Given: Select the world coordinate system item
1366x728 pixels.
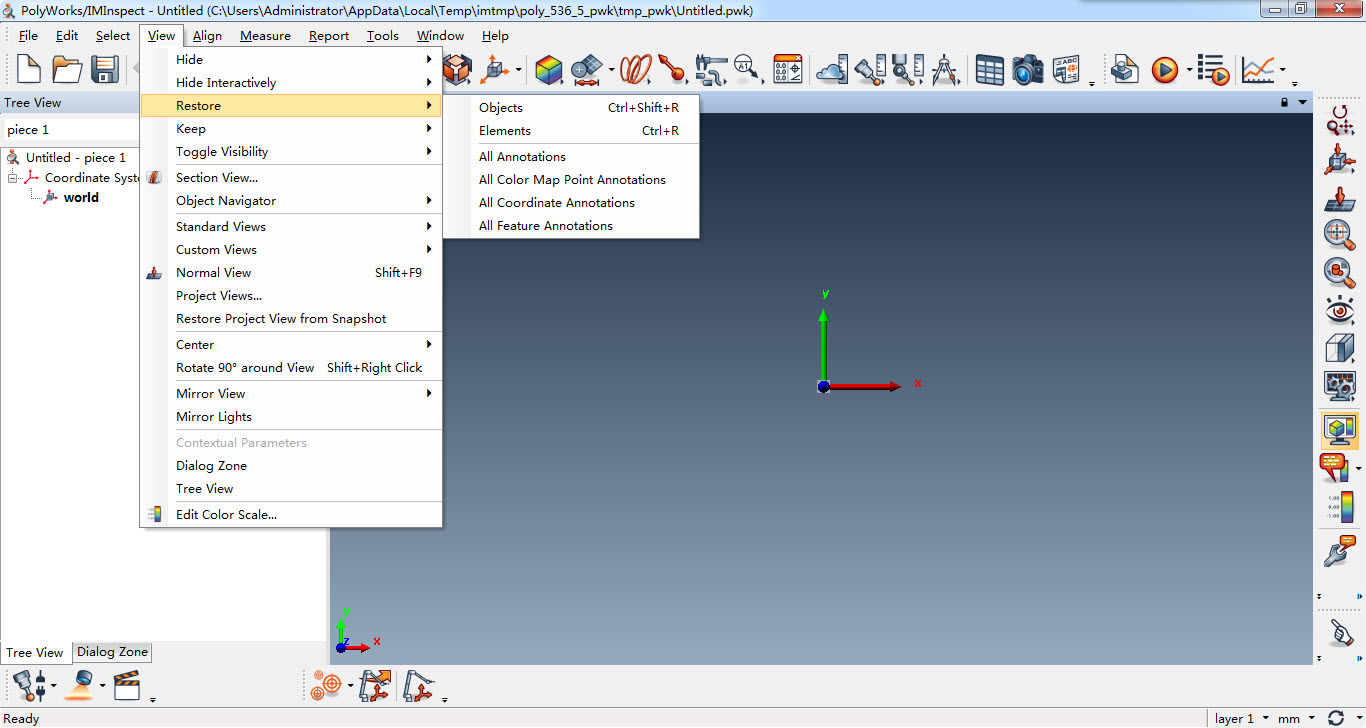Looking at the screenshot, I should pyautogui.click(x=81, y=198).
